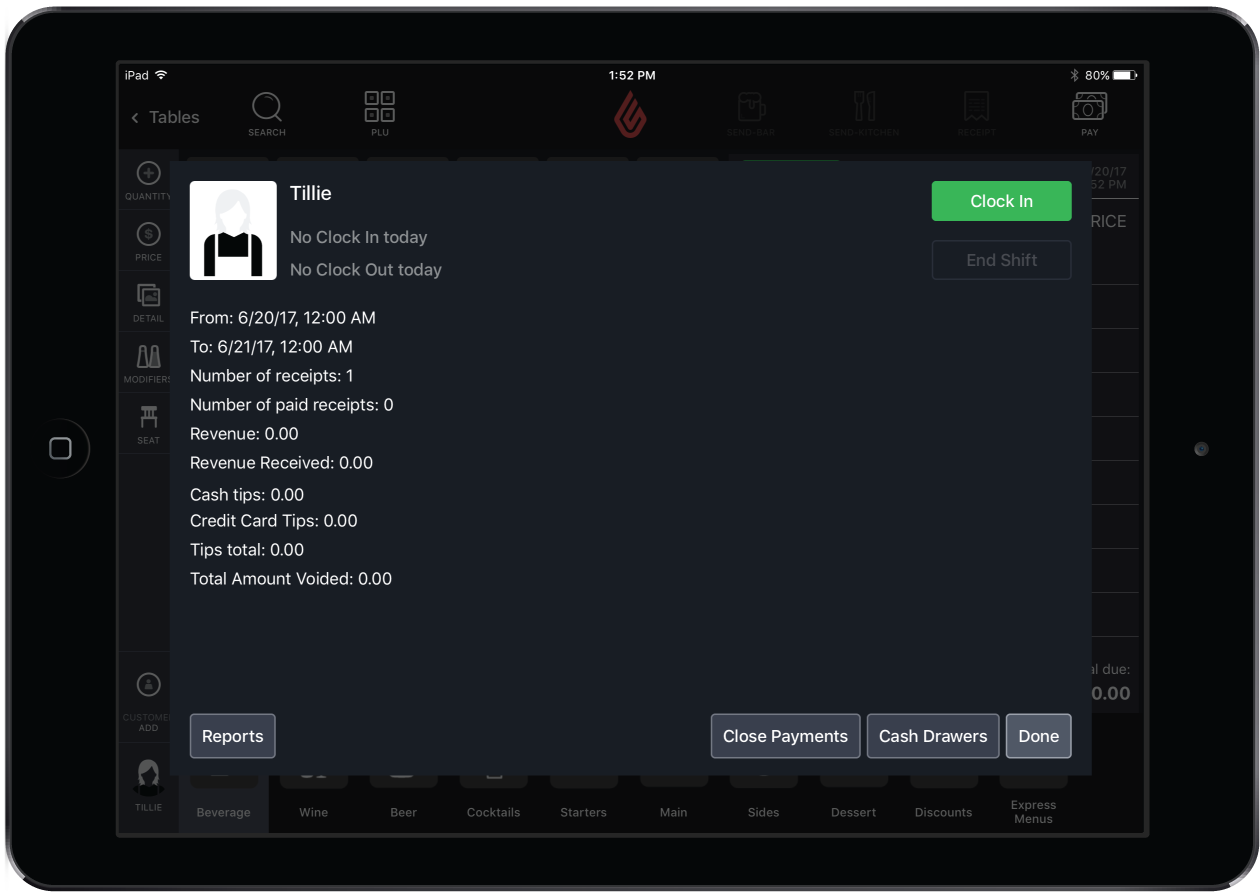1260x895 pixels.
Task: Click Tillie's profile picture thumbnail
Action: pyautogui.click(x=233, y=230)
